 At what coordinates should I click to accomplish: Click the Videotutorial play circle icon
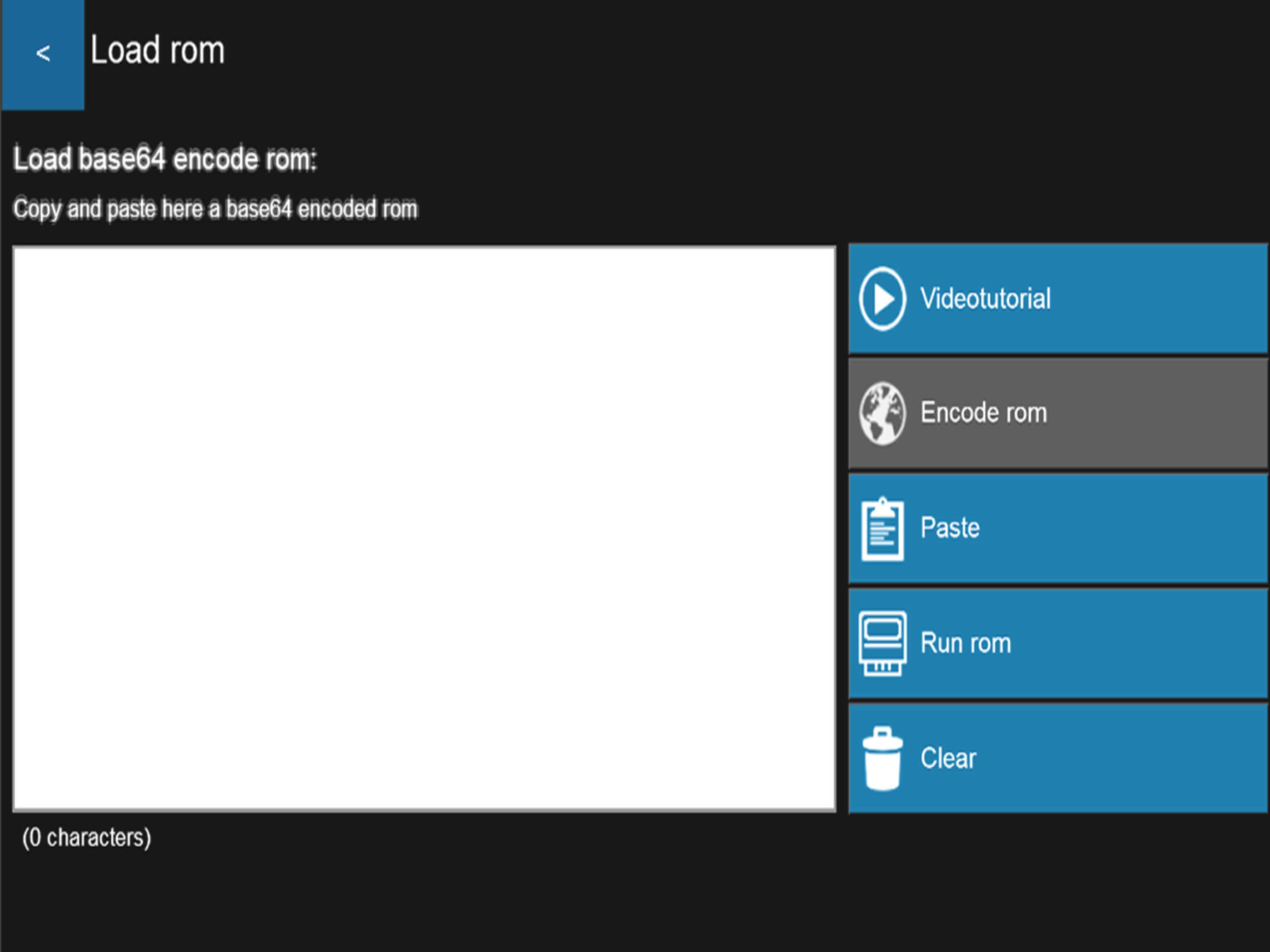point(882,298)
